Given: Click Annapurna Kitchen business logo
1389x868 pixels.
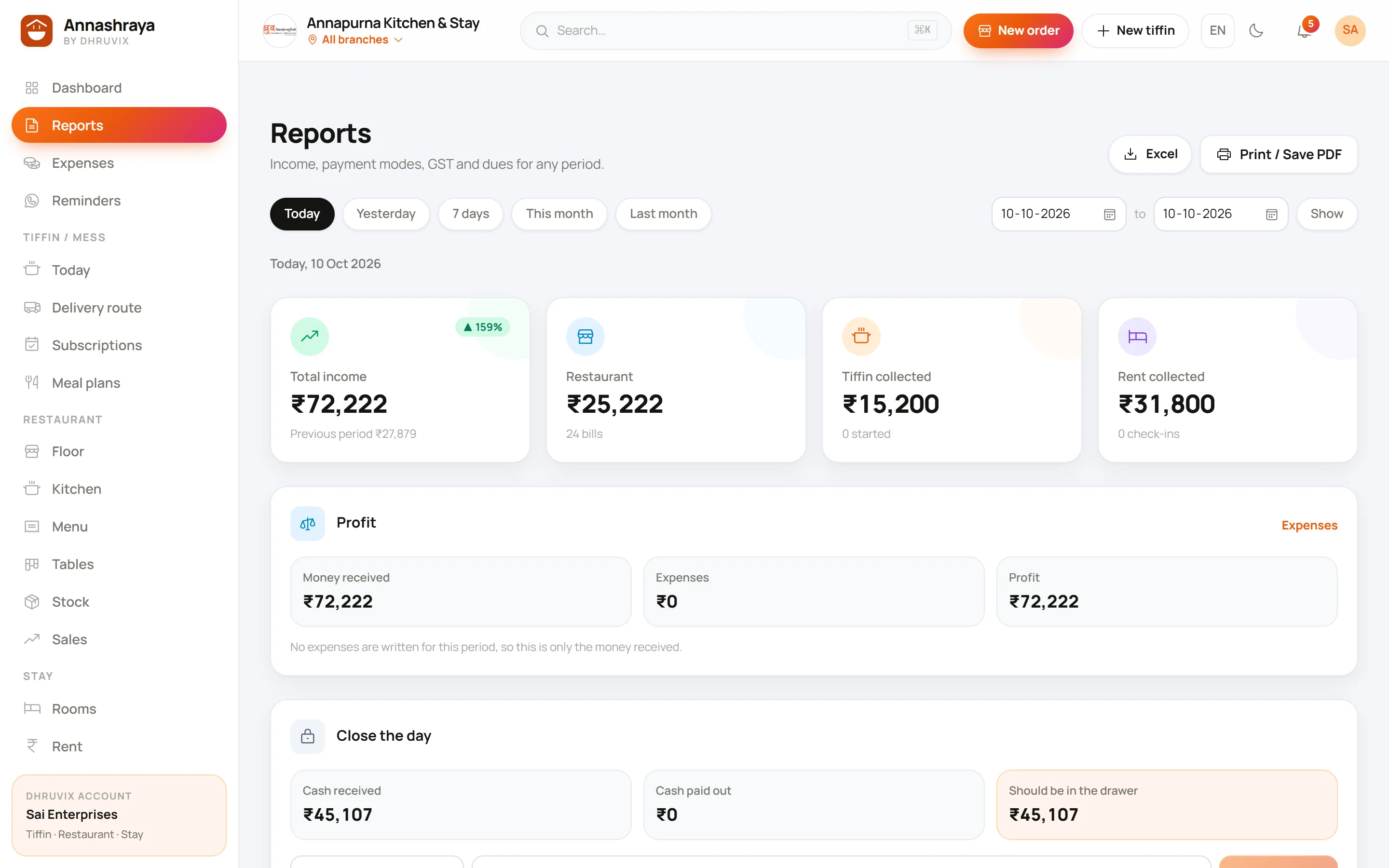Looking at the screenshot, I should pyautogui.click(x=280, y=30).
